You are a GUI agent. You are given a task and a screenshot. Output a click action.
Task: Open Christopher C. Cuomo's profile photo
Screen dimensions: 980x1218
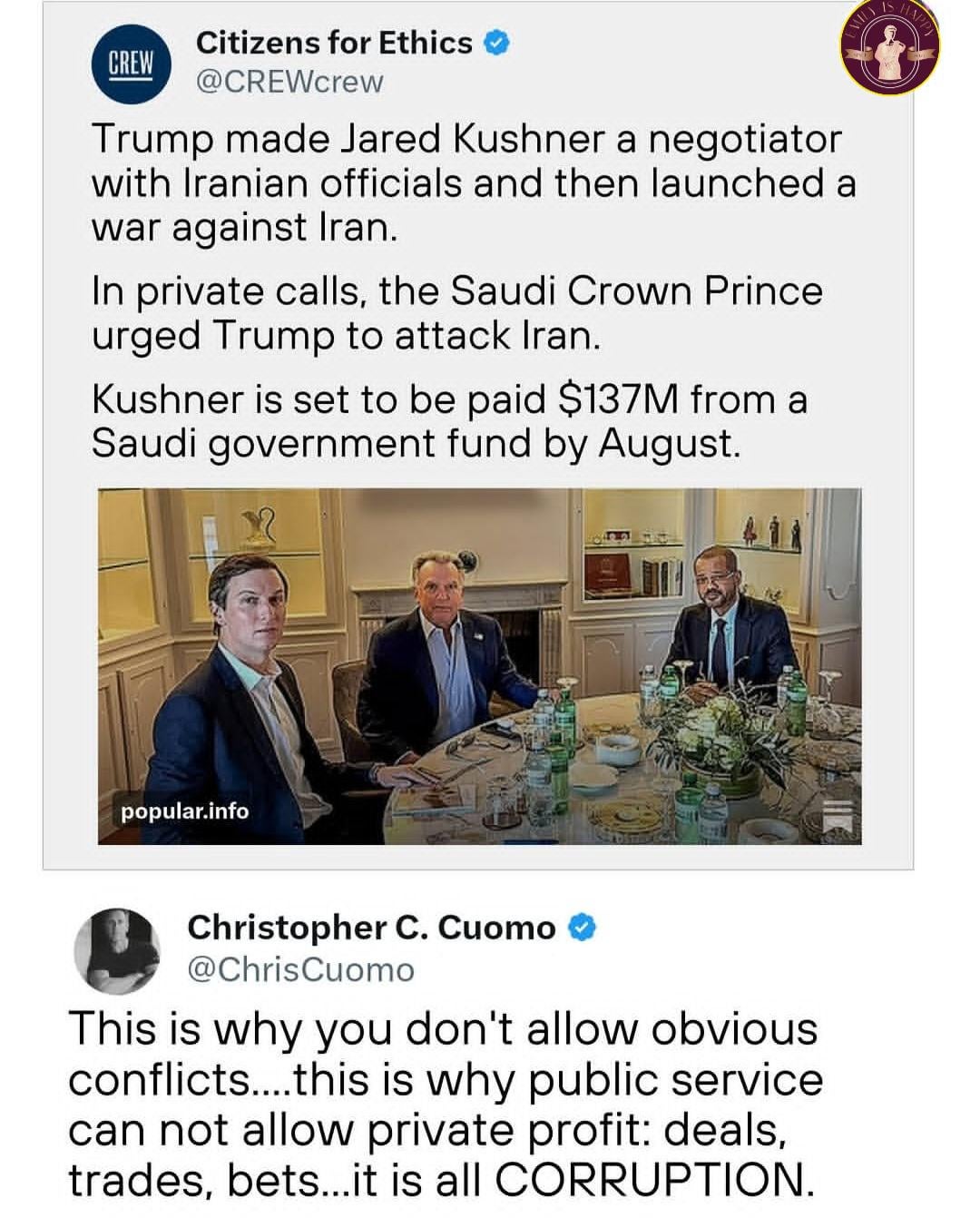pos(116,949)
